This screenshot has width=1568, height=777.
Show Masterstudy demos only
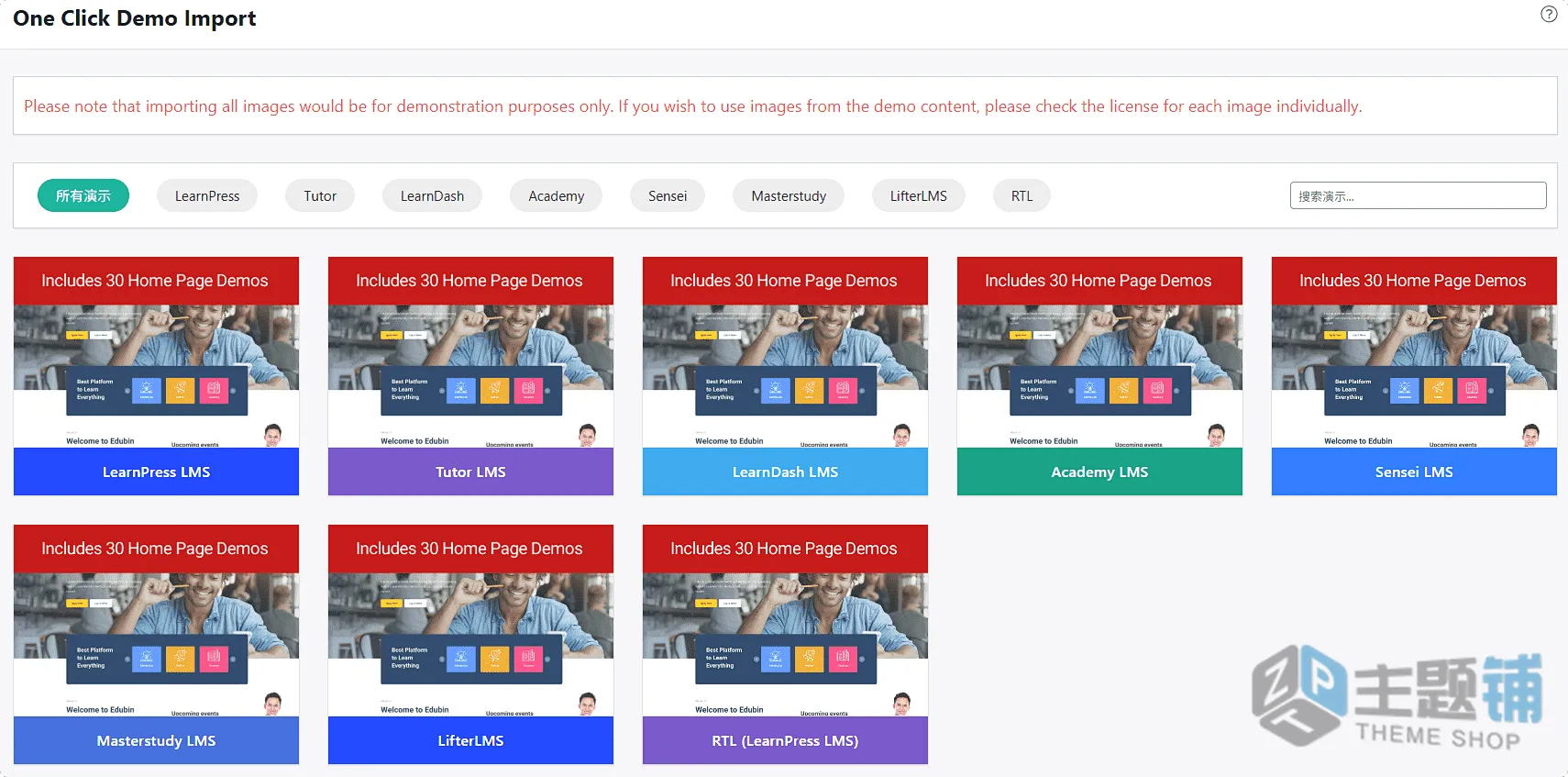pos(789,195)
